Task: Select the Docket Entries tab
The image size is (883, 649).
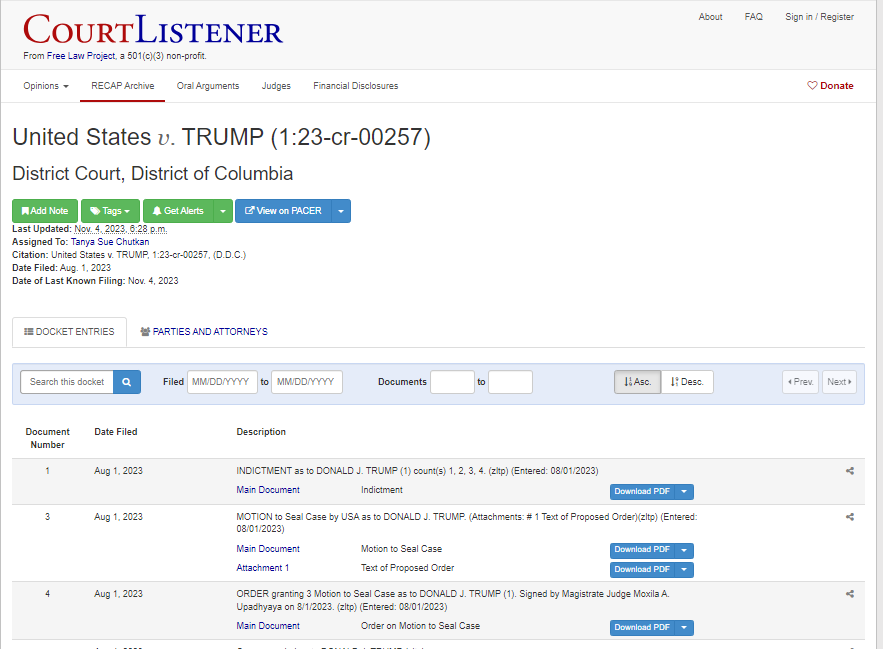Action: [x=69, y=332]
